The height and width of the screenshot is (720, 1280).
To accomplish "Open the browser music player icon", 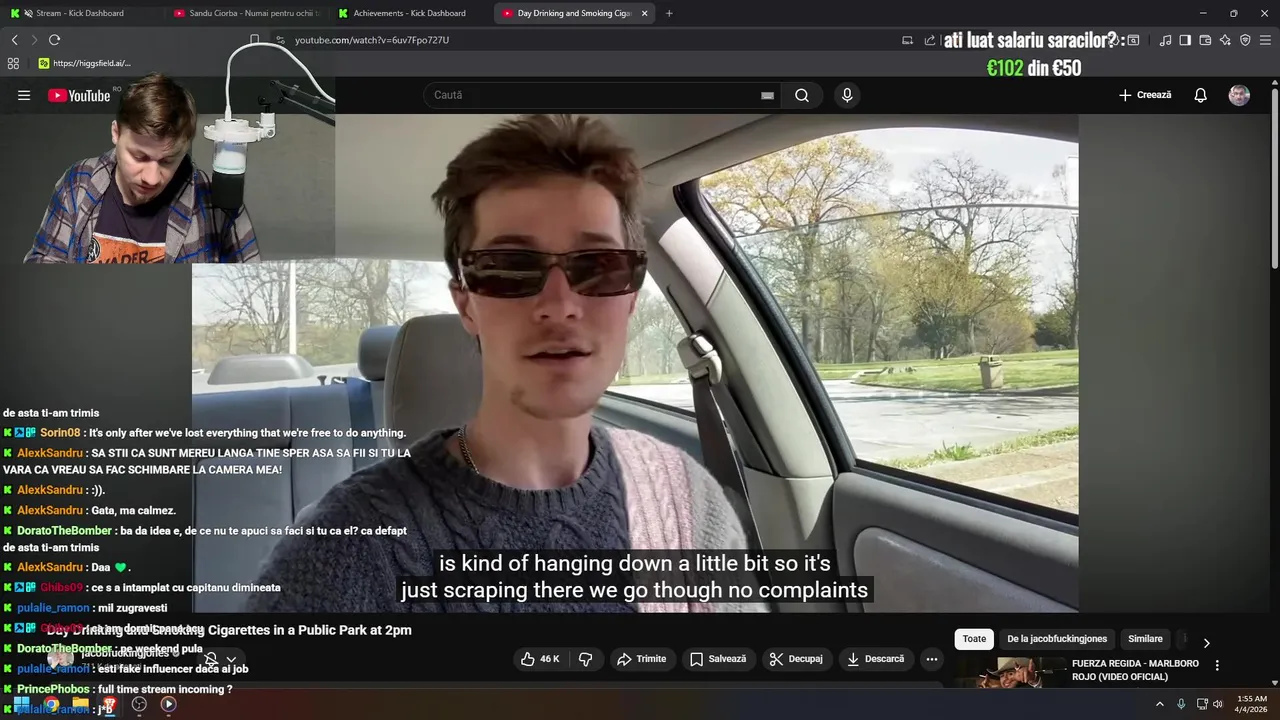I will coord(1165,40).
